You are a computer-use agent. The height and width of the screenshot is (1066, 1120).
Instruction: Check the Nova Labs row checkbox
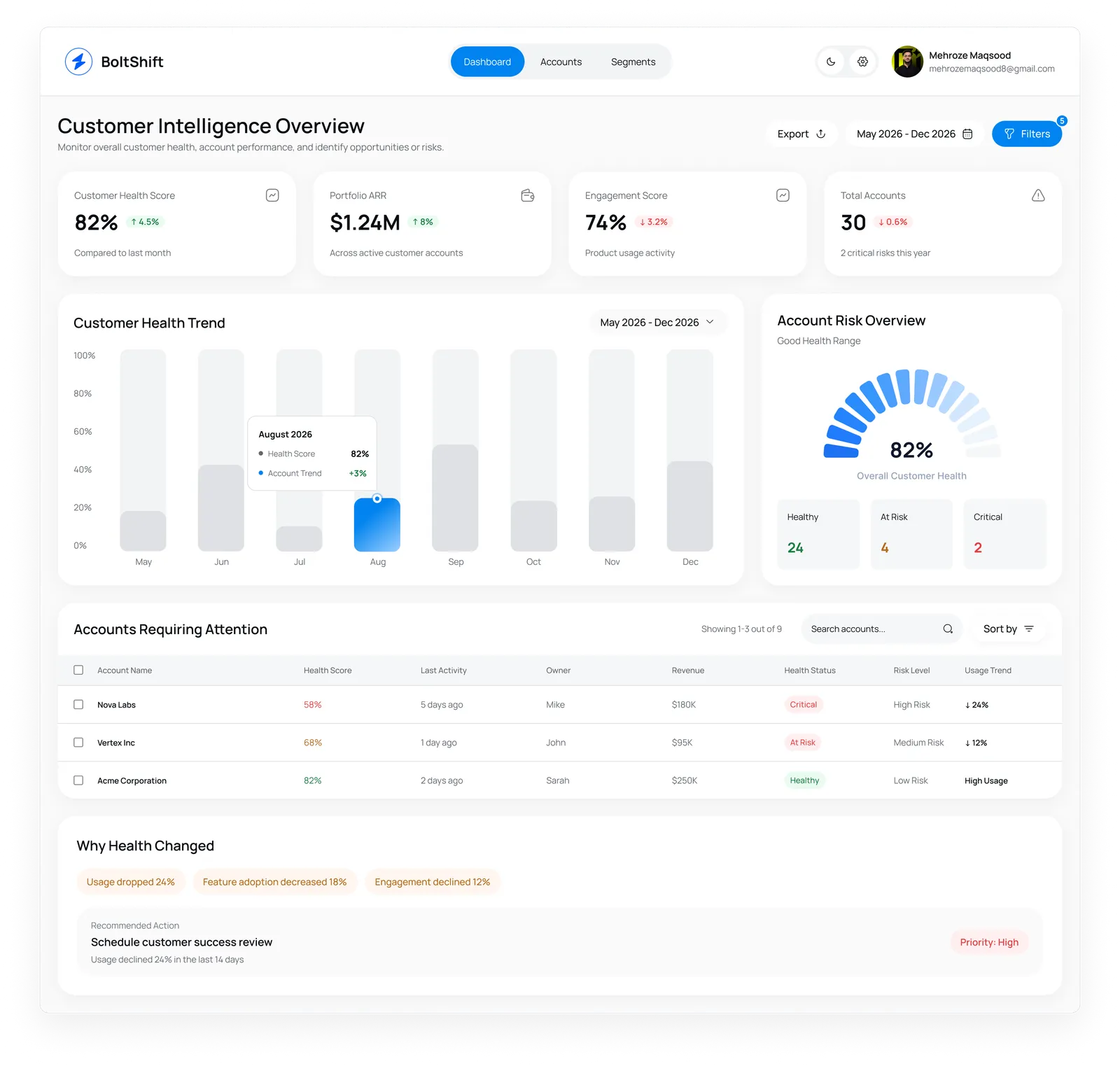tap(78, 704)
